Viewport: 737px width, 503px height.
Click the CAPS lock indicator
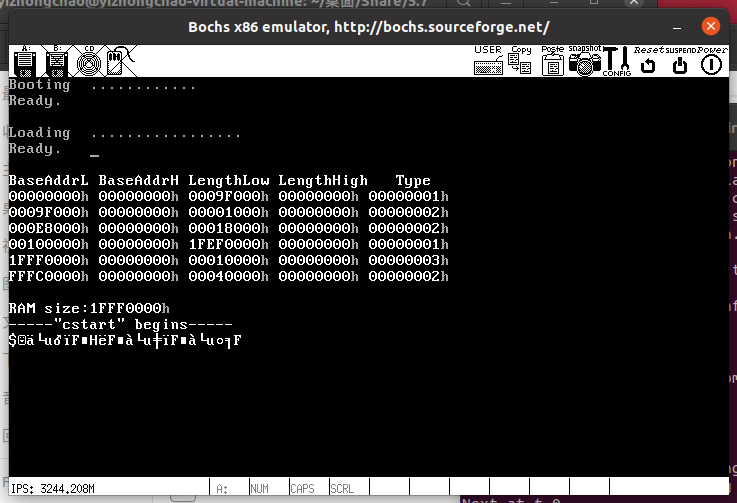click(302, 489)
